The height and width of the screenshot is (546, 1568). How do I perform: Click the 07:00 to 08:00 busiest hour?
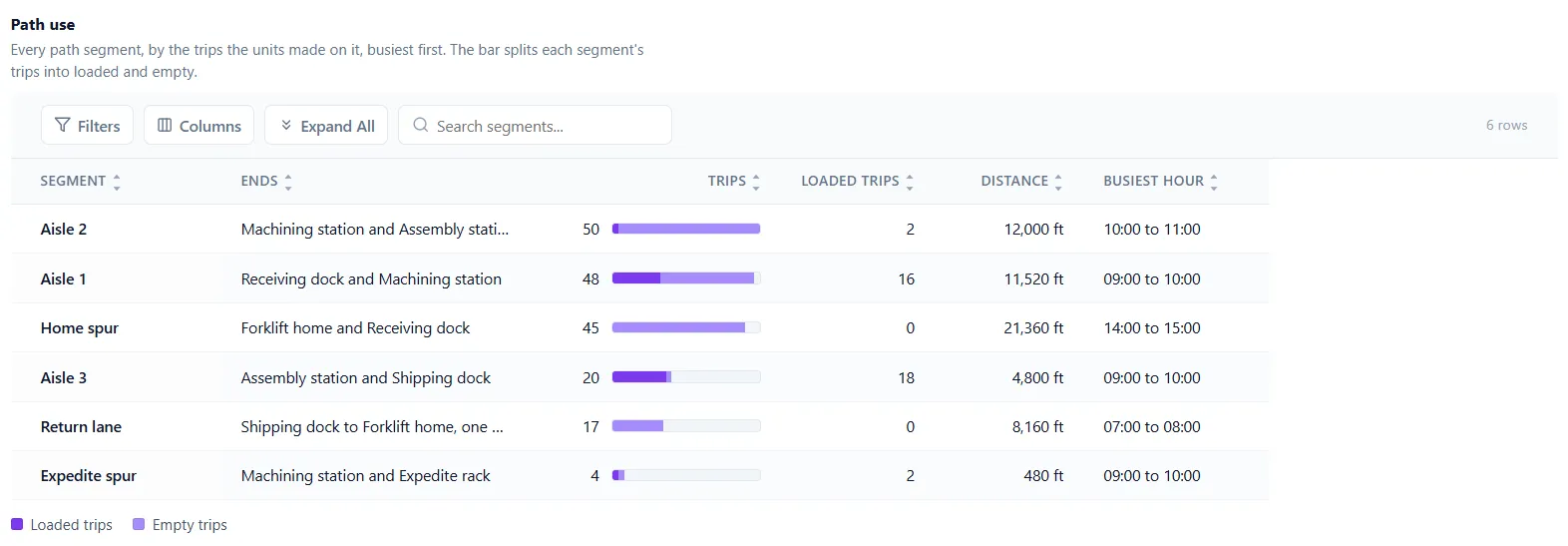[1152, 426]
